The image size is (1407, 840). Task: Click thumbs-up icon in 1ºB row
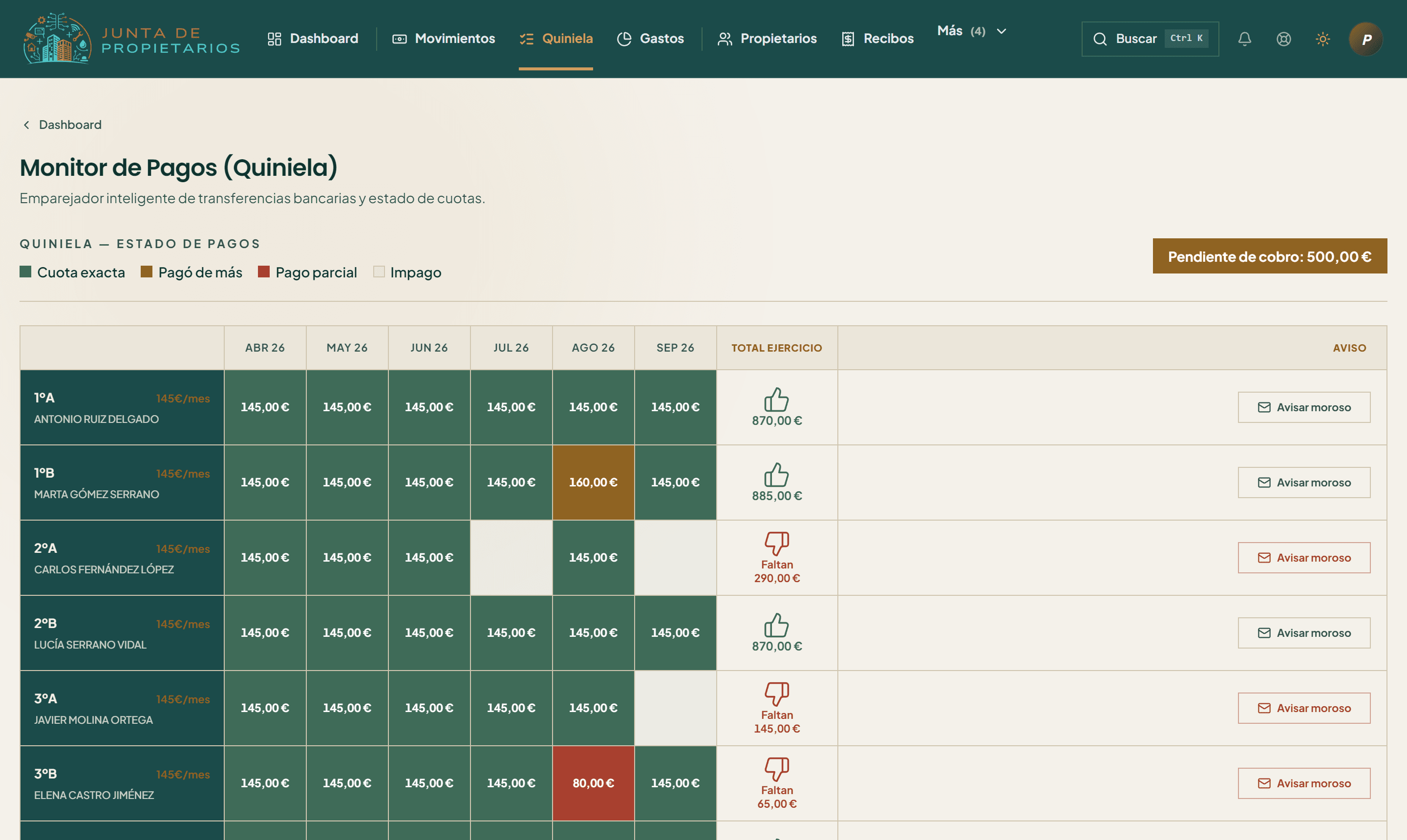click(776, 475)
